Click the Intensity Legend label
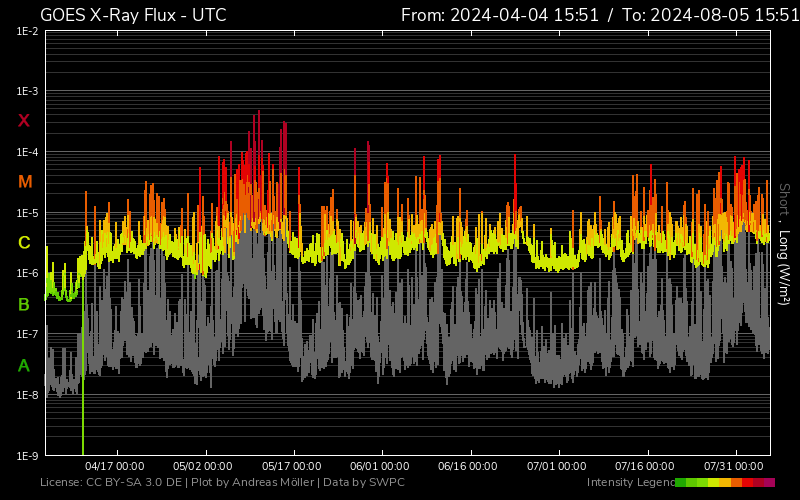This screenshot has height=500, width=800. click(629, 483)
